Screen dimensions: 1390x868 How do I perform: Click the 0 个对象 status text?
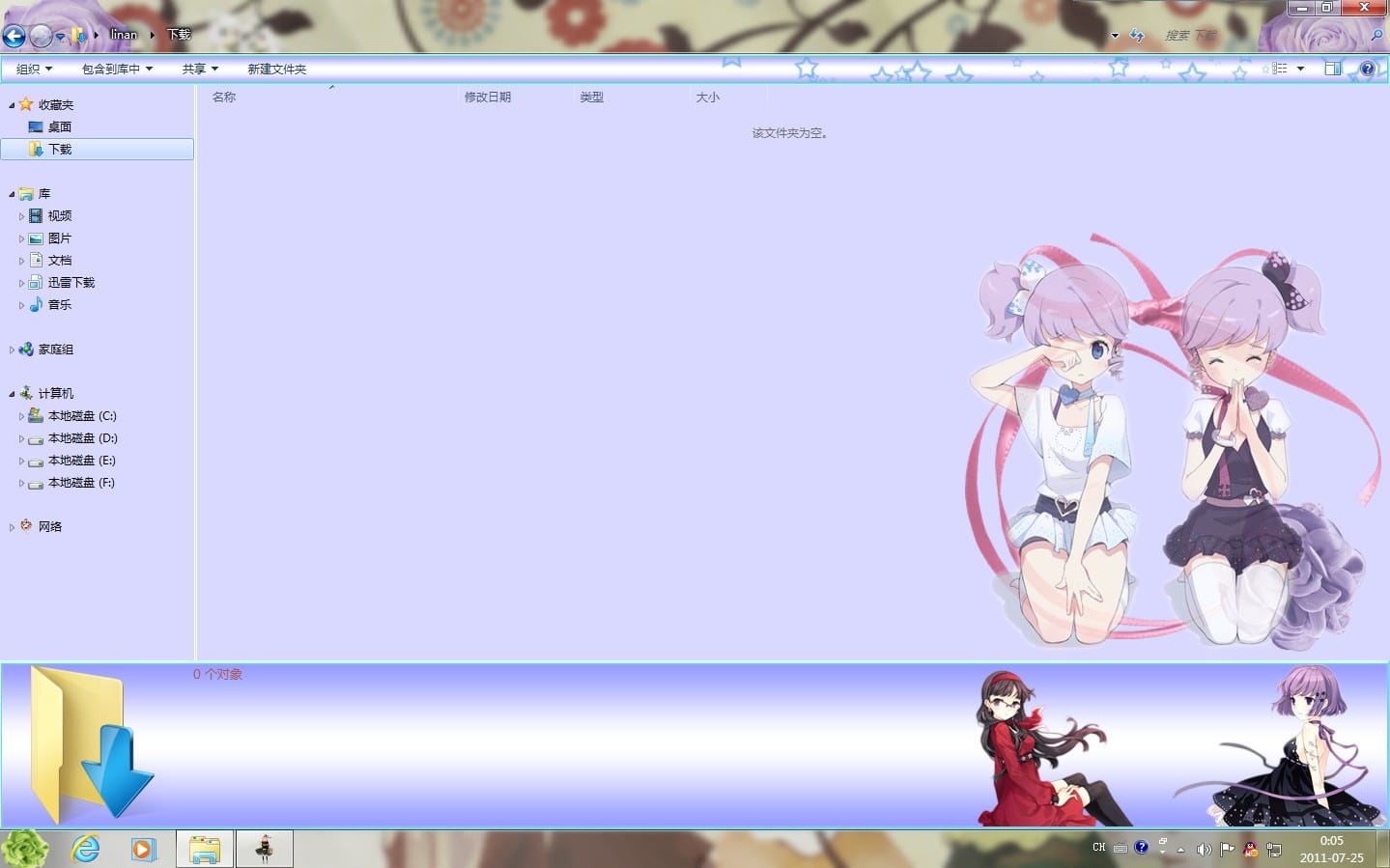(217, 674)
